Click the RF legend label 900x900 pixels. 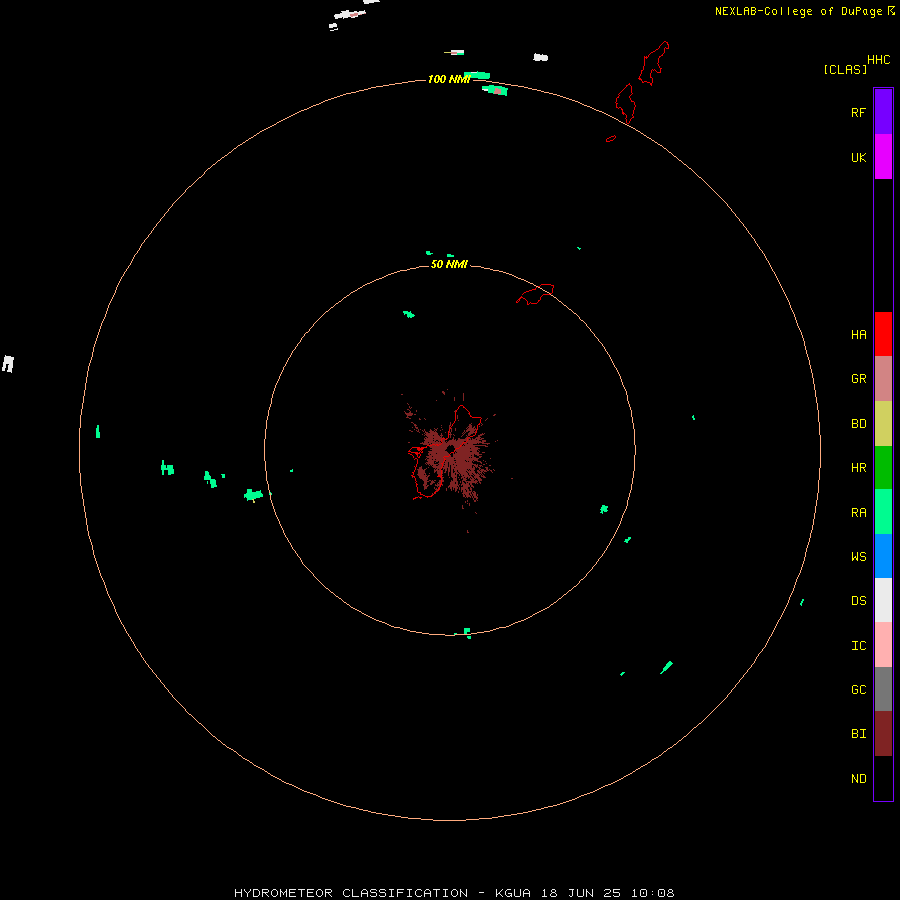tap(858, 113)
